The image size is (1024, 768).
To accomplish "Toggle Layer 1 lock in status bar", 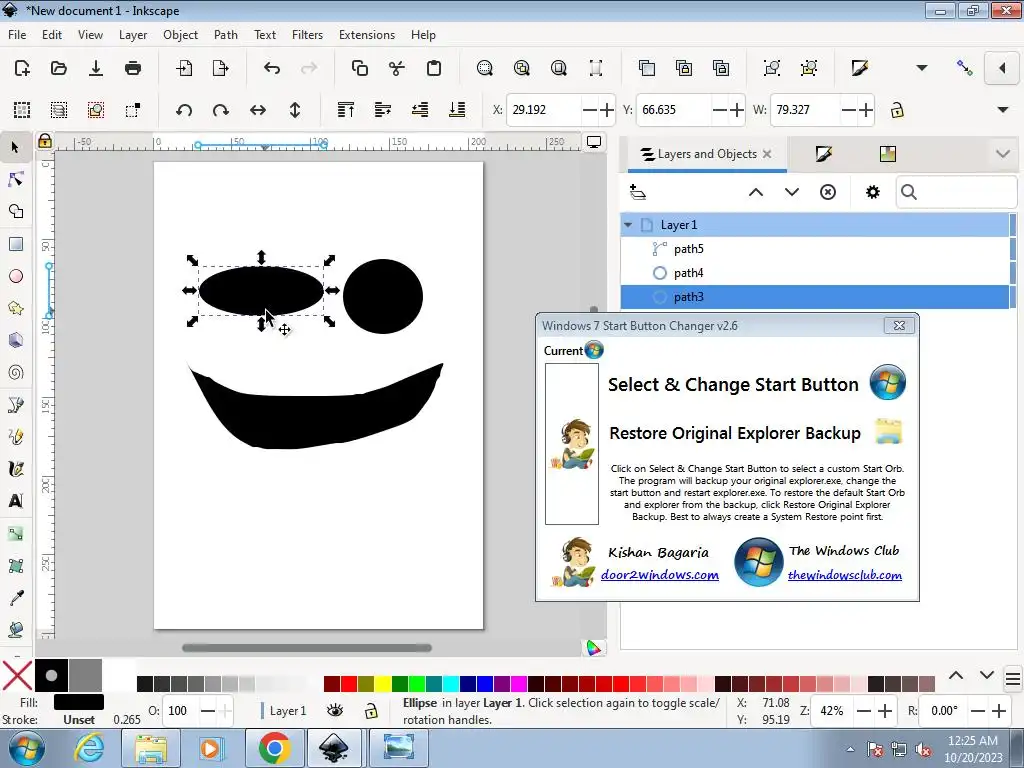I will (x=371, y=710).
